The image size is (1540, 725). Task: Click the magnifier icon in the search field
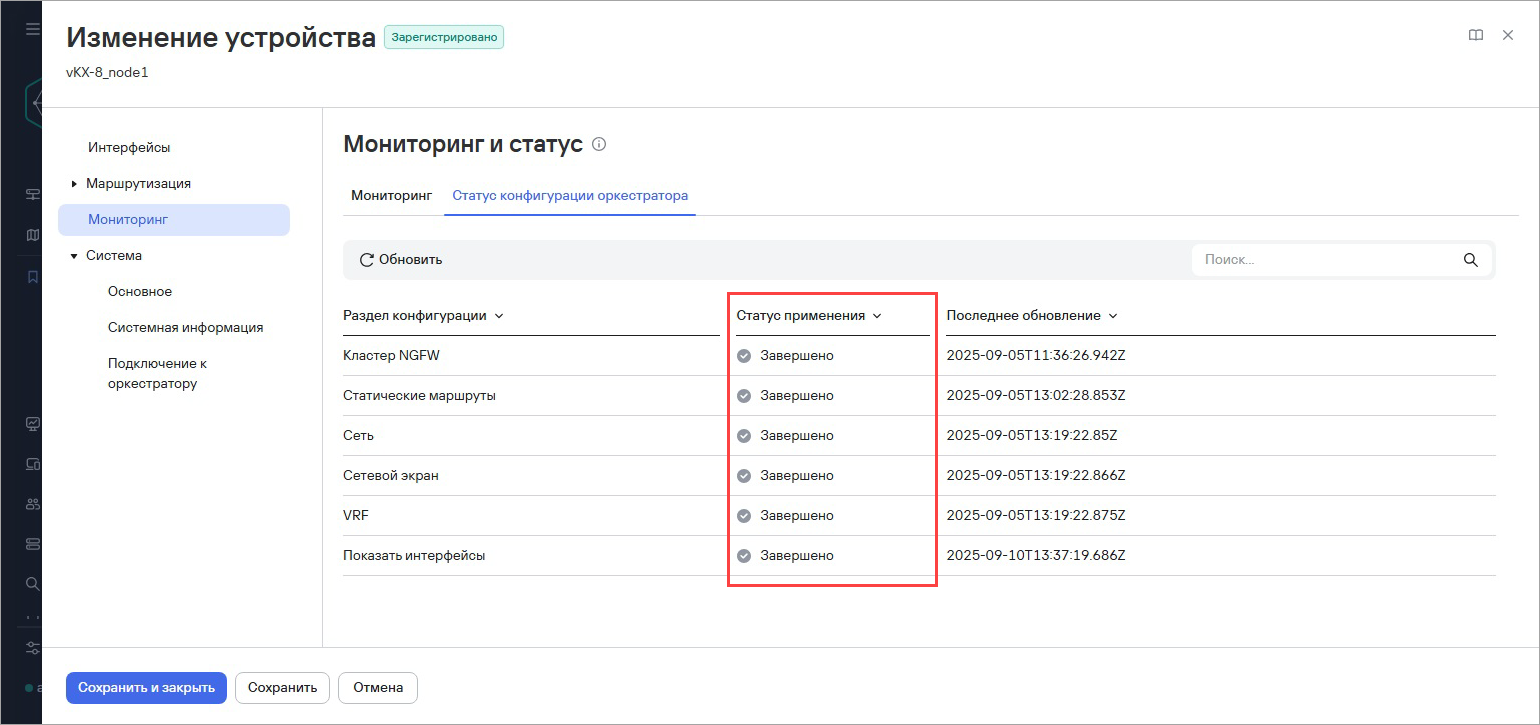pos(1470,259)
